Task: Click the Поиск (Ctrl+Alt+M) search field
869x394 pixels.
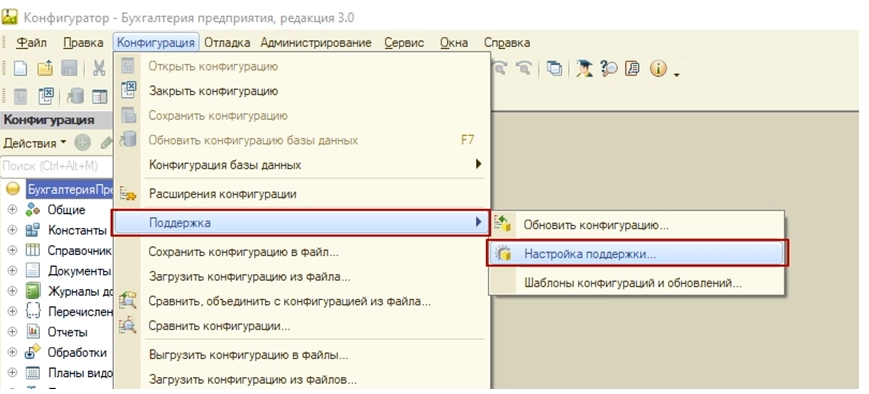Action: click(57, 166)
